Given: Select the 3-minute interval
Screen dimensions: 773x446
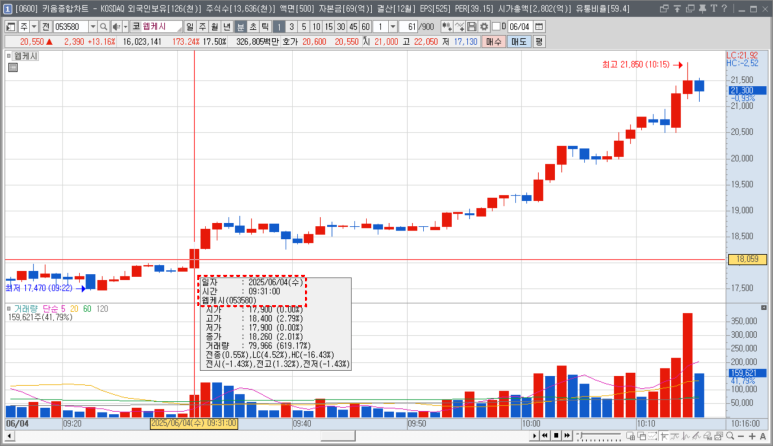Looking at the screenshot, I should (291, 27).
